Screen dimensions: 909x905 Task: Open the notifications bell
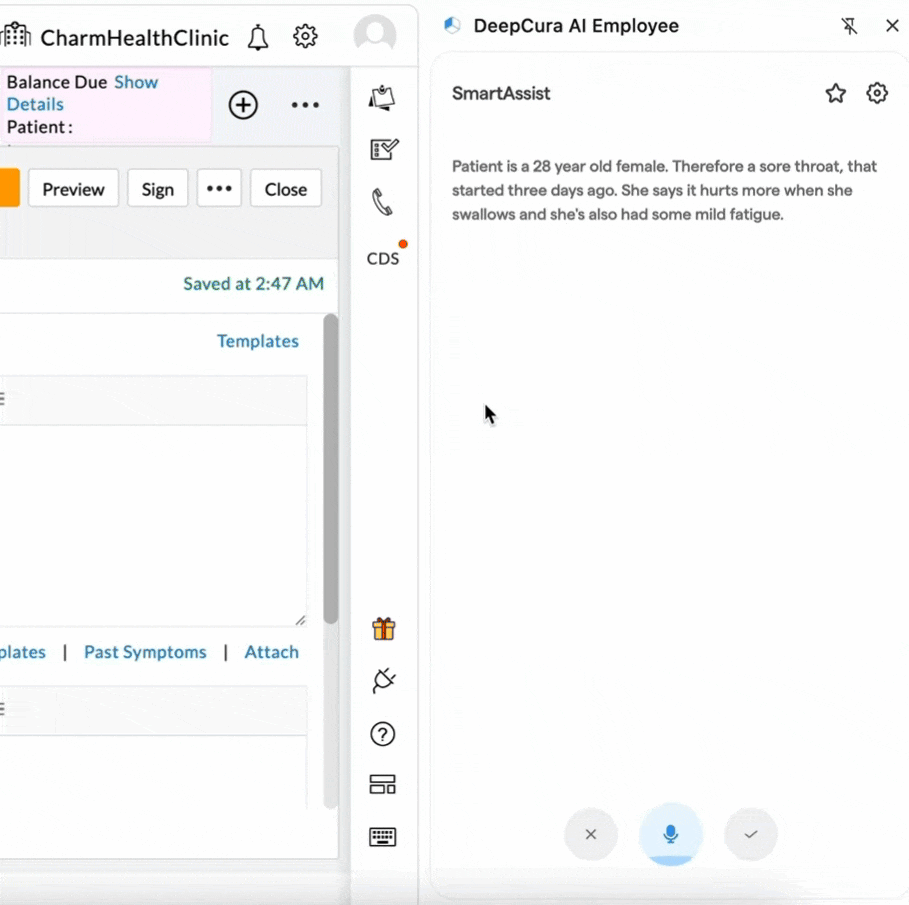point(258,38)
